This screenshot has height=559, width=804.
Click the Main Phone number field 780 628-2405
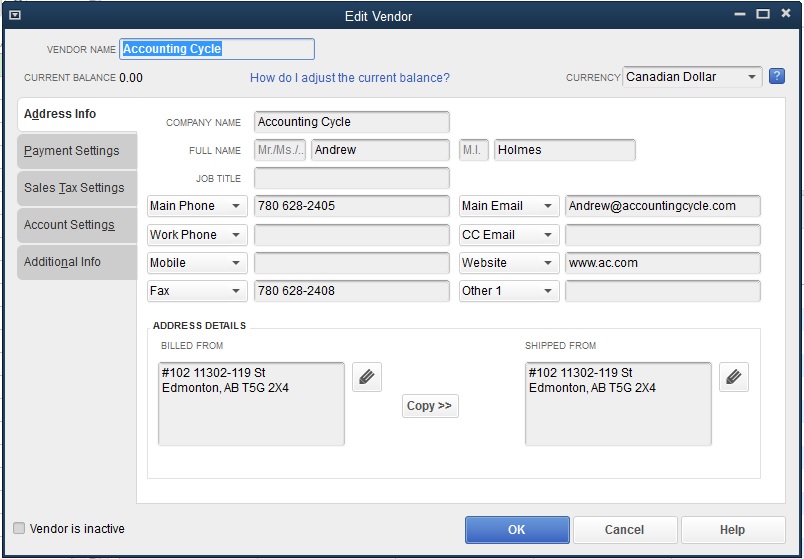pyautogui.click(x=352, y=206)
